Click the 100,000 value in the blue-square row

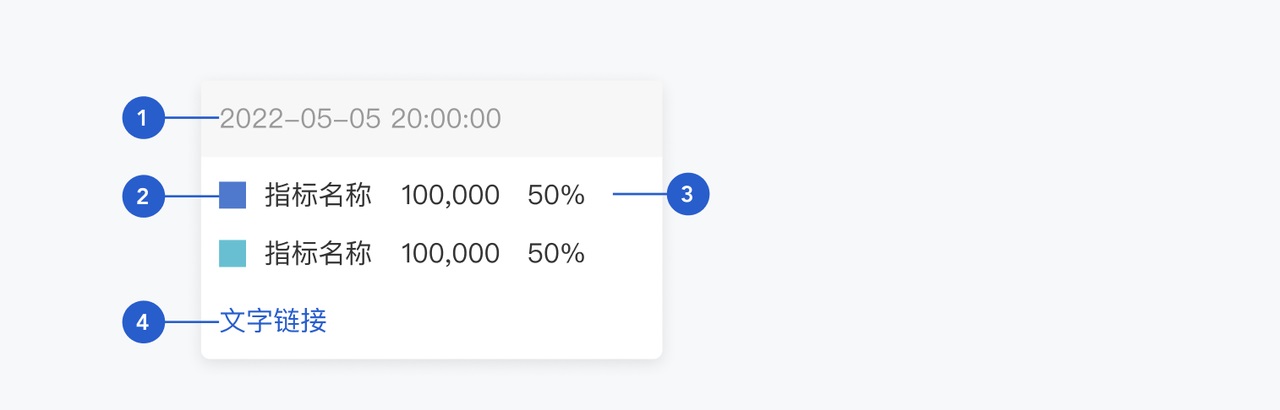tap(450, 196)
